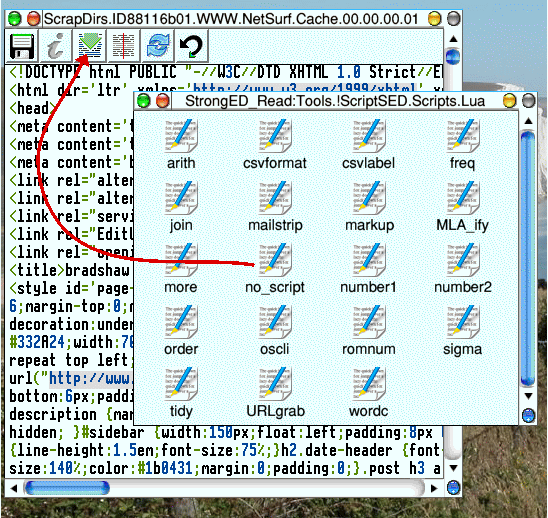Viewport: 548px width, 518px height.
Task: Click the '<title>bradshaw' line in editor
Action: coord(69,271)
